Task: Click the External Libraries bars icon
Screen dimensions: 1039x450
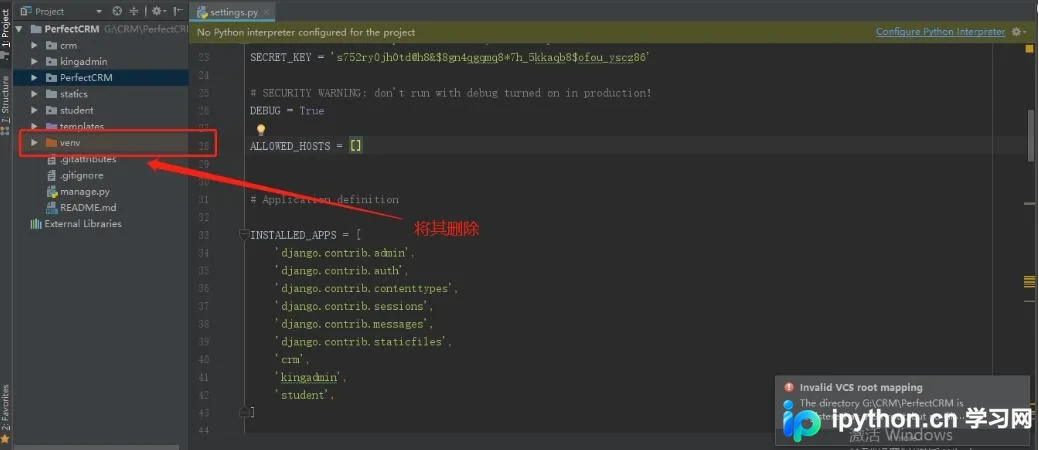Action: 36,223
